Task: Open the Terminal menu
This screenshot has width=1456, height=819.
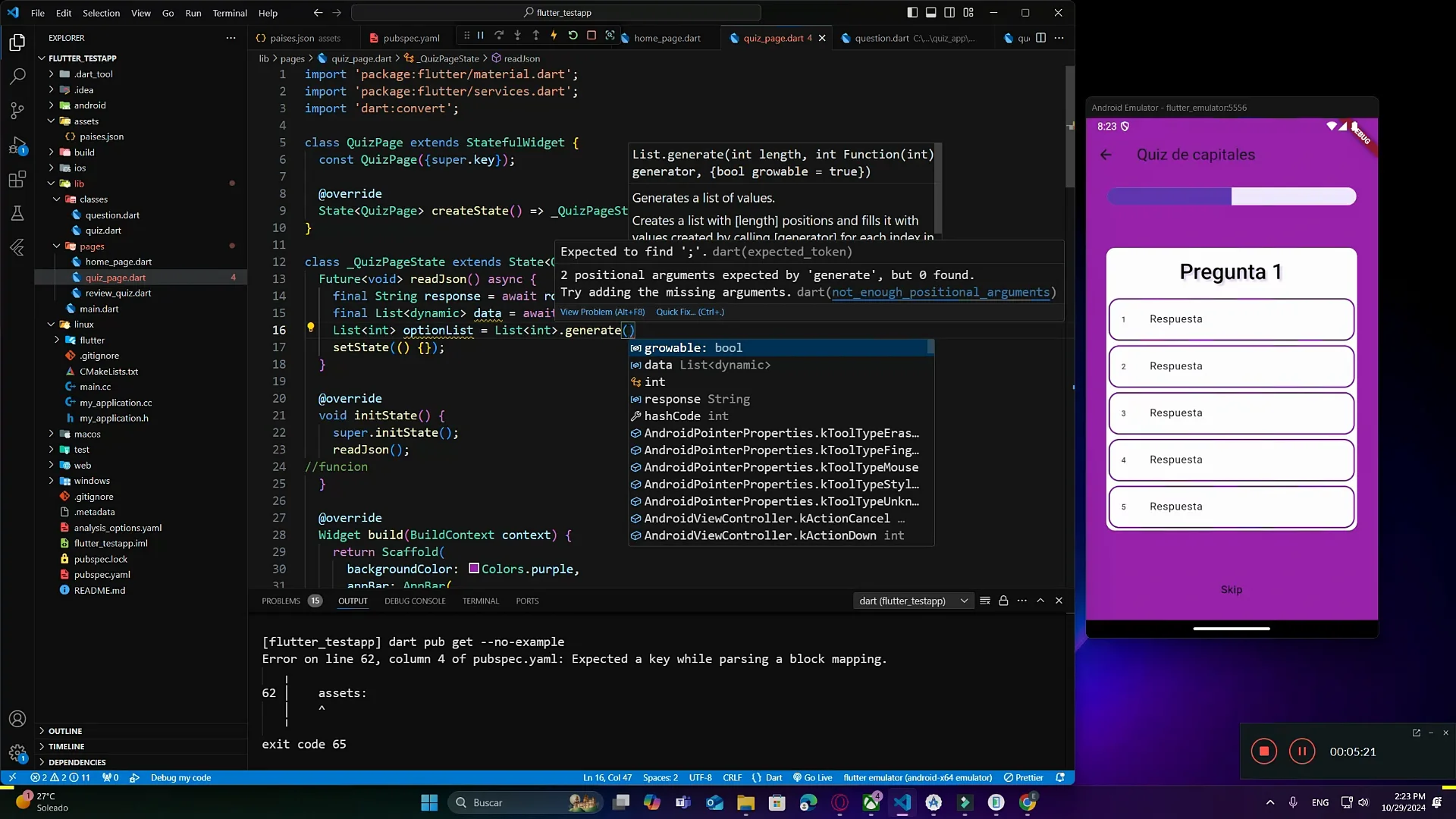Action: [229, 13]
